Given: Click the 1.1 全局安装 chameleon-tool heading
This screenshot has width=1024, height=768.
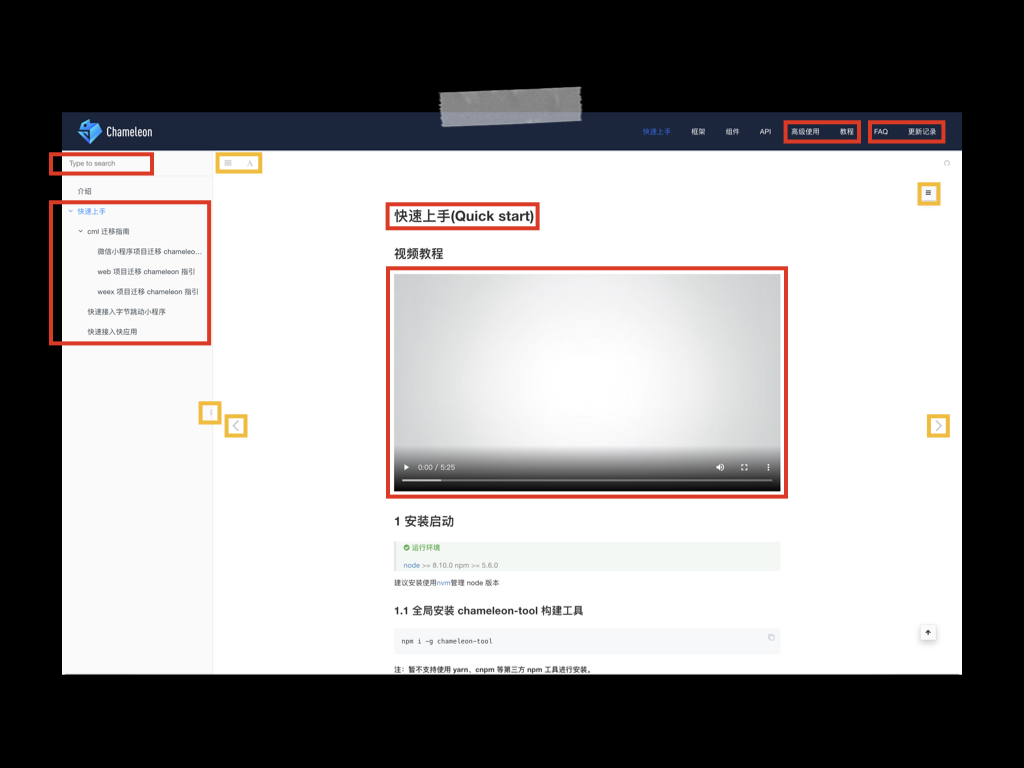Looking at the screenshot, I should click(488, 611).
